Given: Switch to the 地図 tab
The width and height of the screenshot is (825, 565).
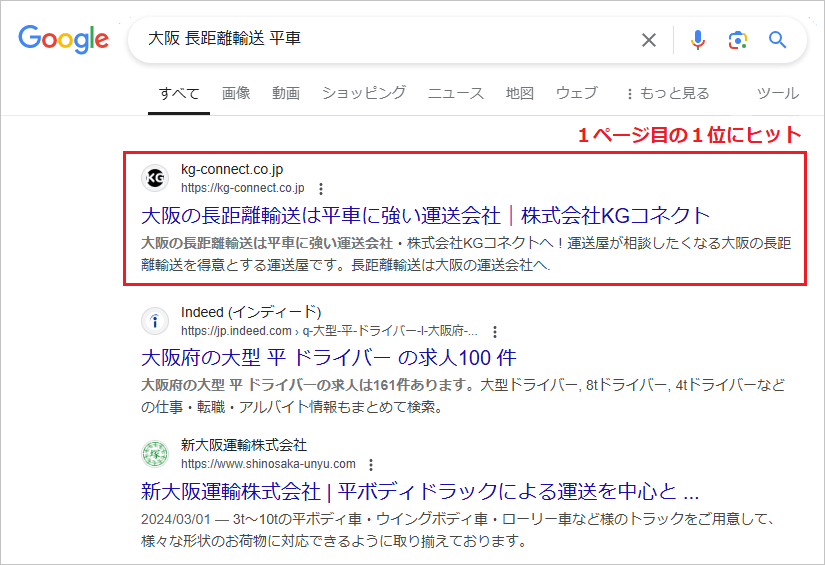Looking at the screenshot, I should click(x=520, y=93).
